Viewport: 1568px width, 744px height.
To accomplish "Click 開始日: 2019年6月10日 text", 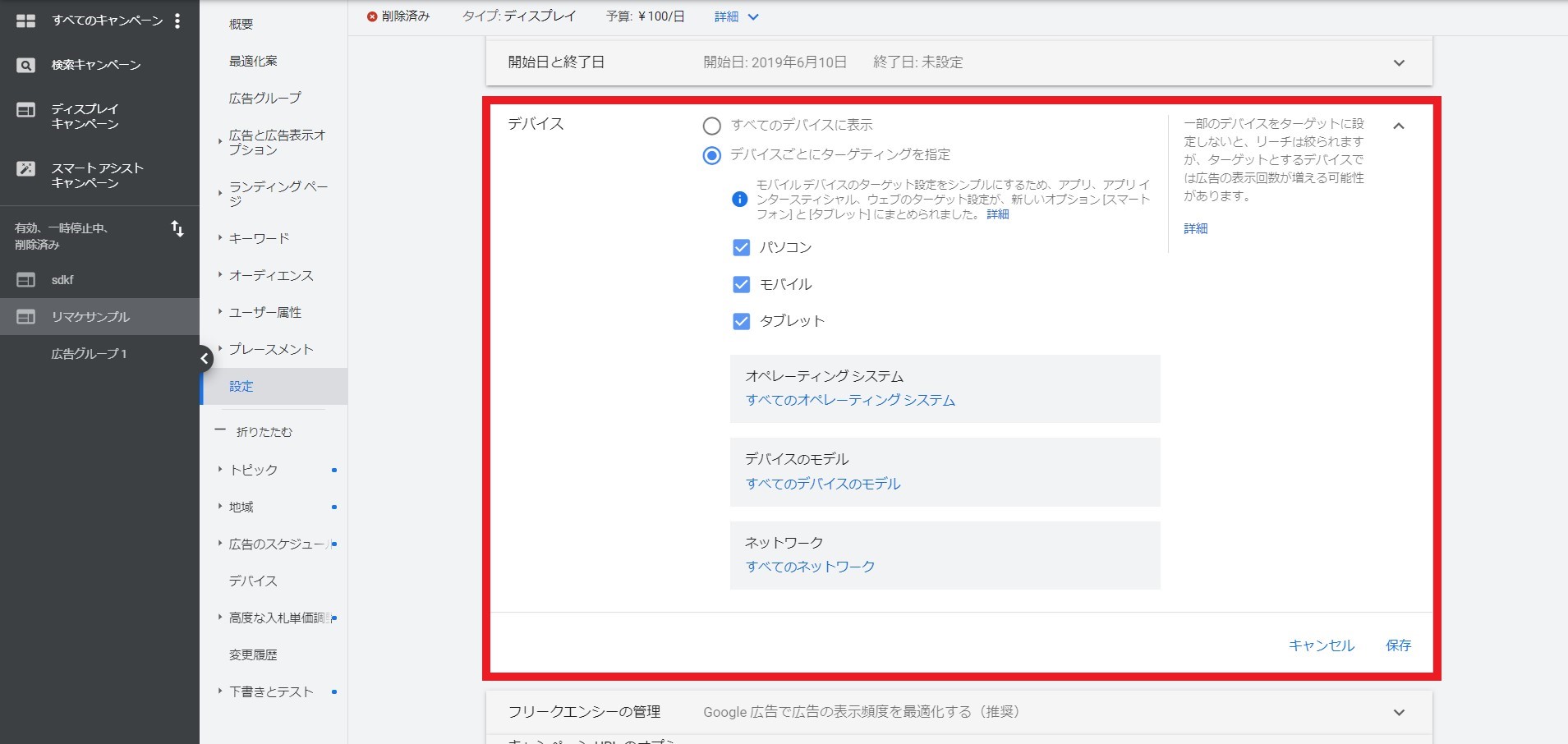I will click(775, 62).
